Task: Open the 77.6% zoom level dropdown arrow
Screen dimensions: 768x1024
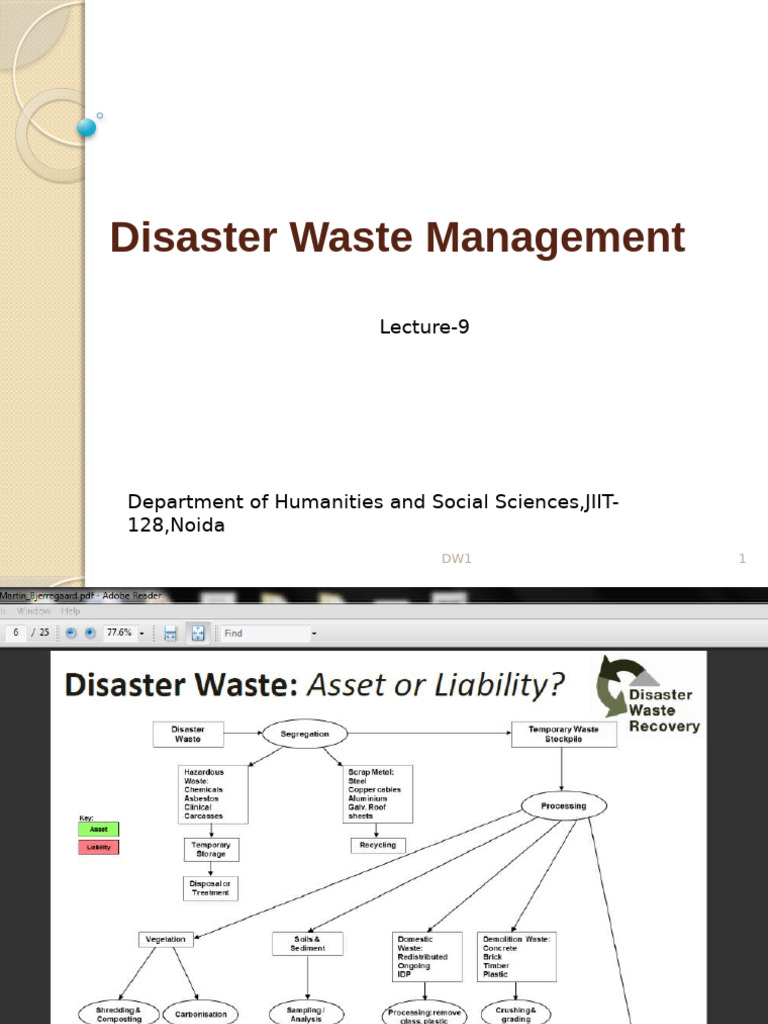Action: [x=142, y=633]
